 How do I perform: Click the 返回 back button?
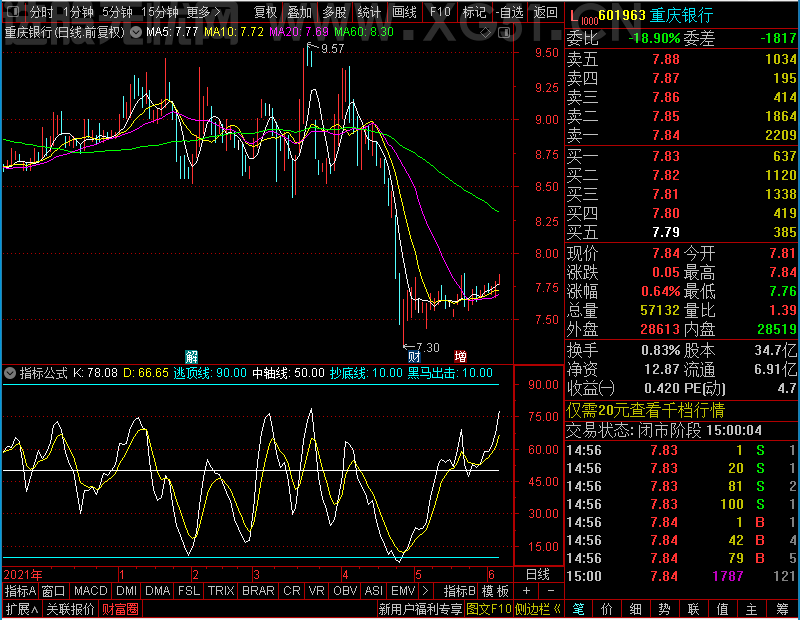(x=545, y=12)
